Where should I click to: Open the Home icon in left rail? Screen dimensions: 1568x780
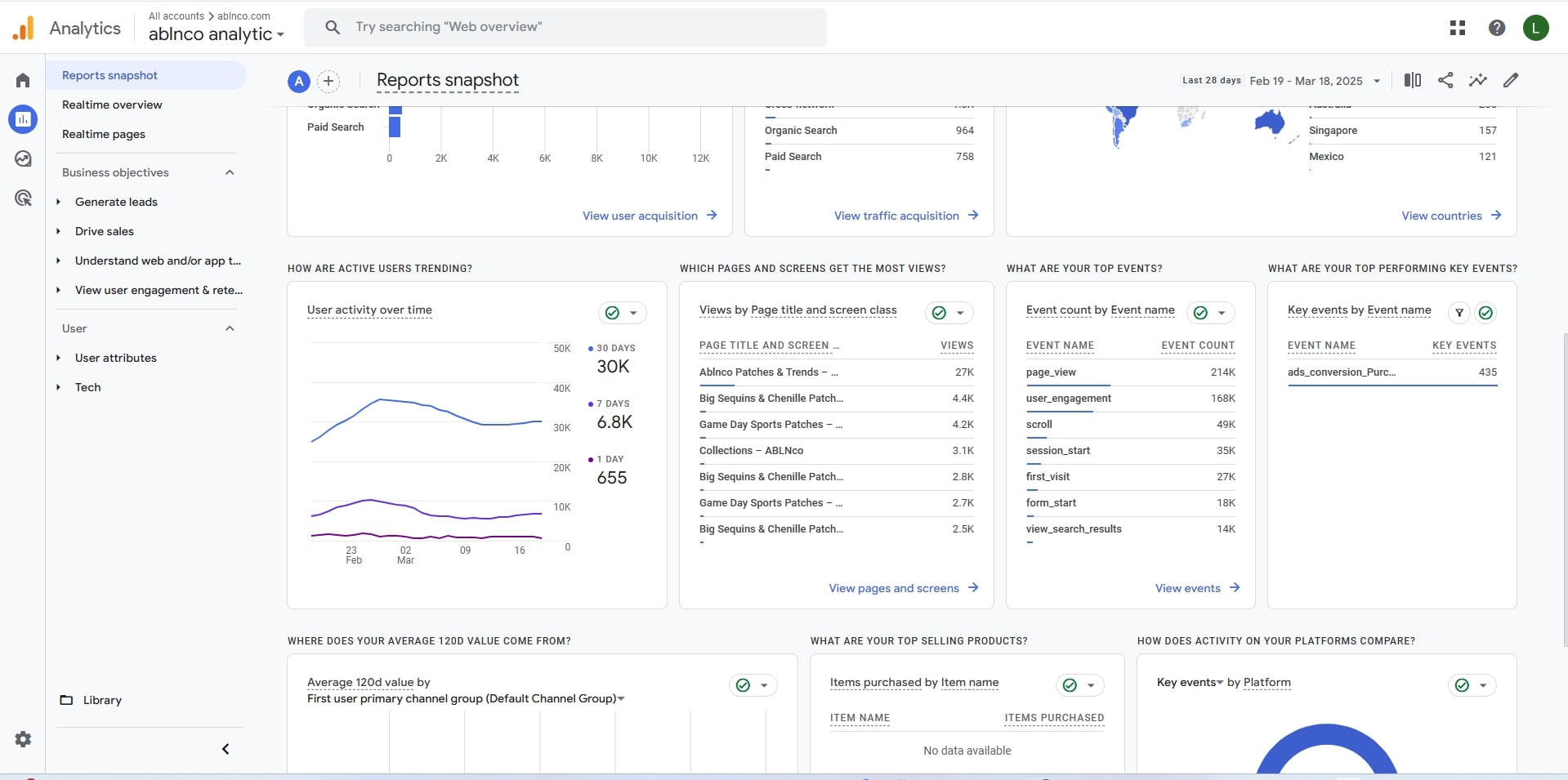[23, 80]
